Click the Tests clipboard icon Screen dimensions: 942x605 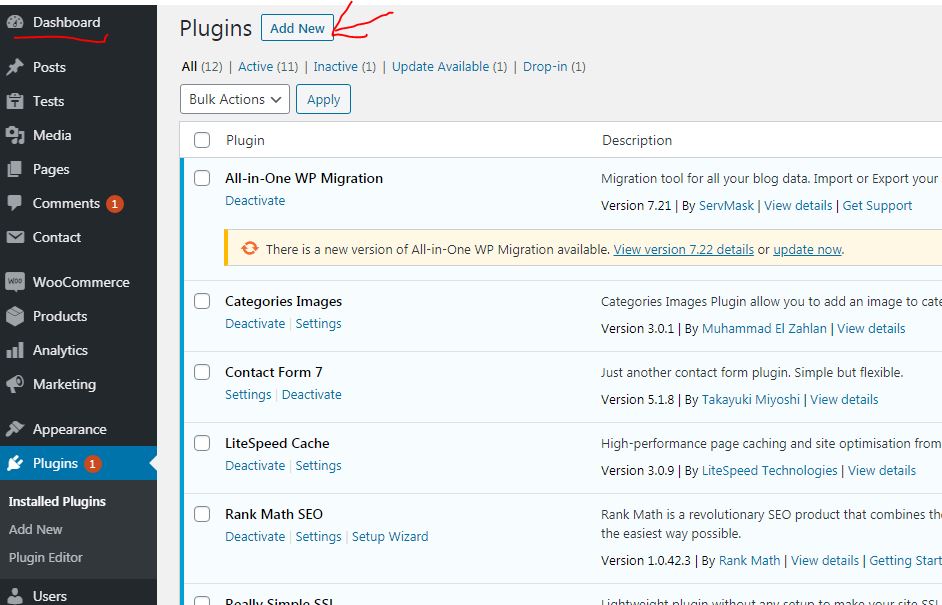coord(15,101)
